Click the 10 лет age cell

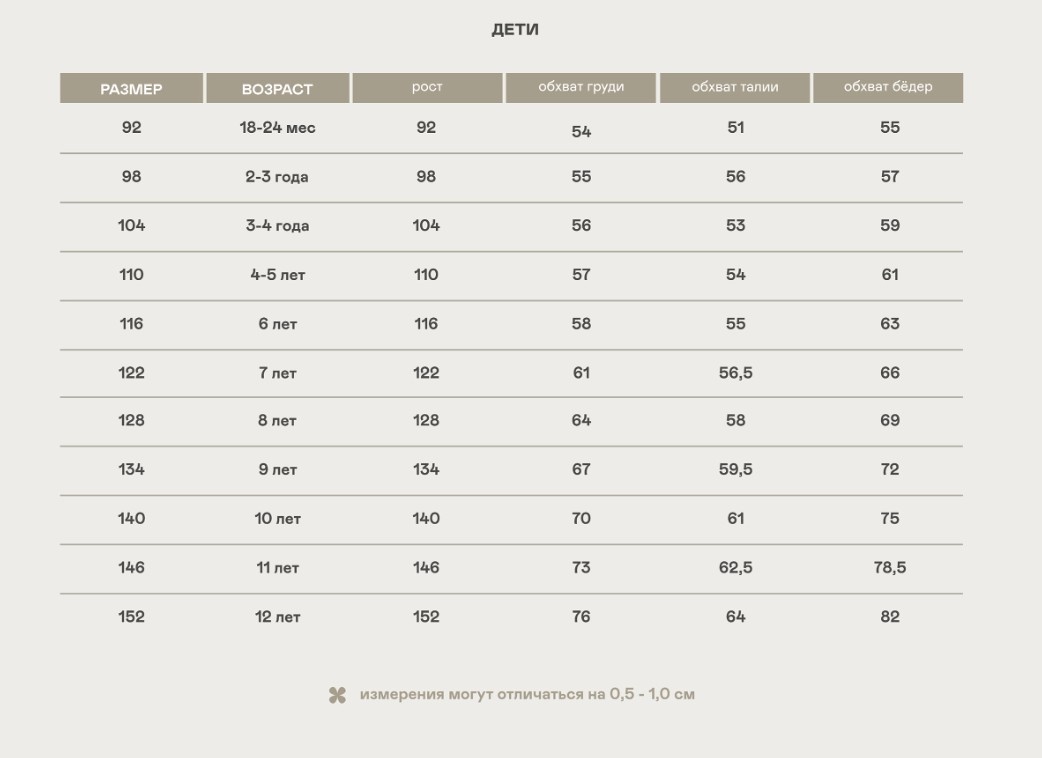(277, 518)
